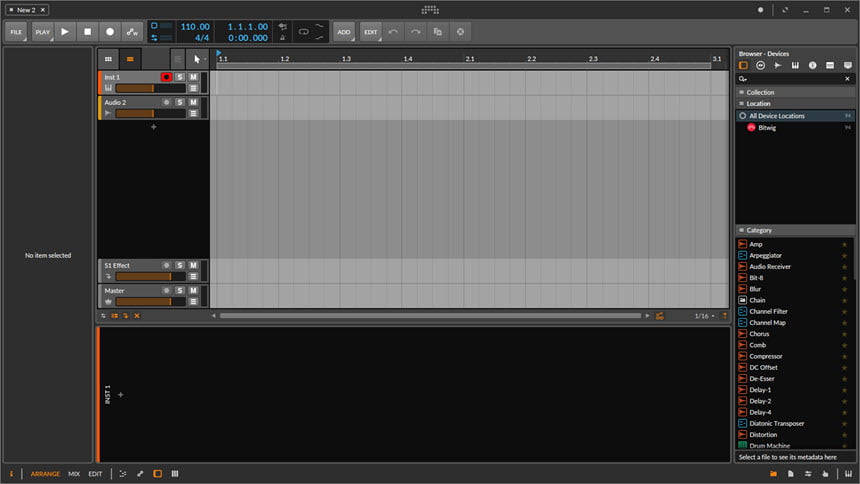Switch to MIX view

pos(74,474)
